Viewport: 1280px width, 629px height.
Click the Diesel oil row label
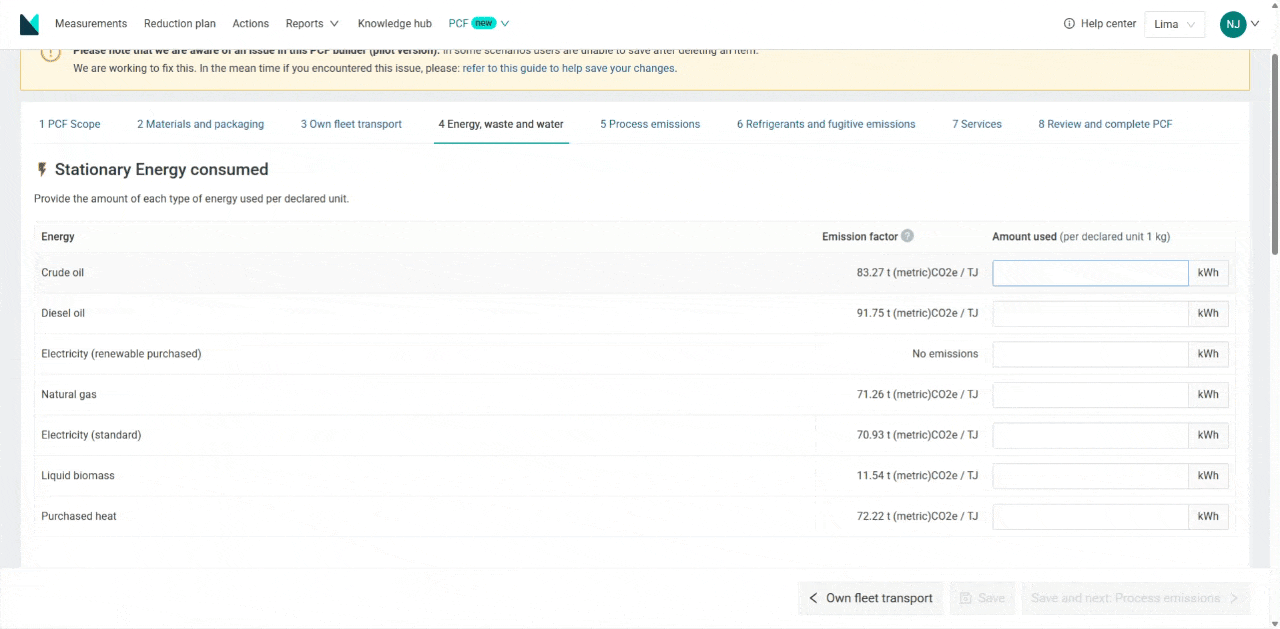click(63, 313)
